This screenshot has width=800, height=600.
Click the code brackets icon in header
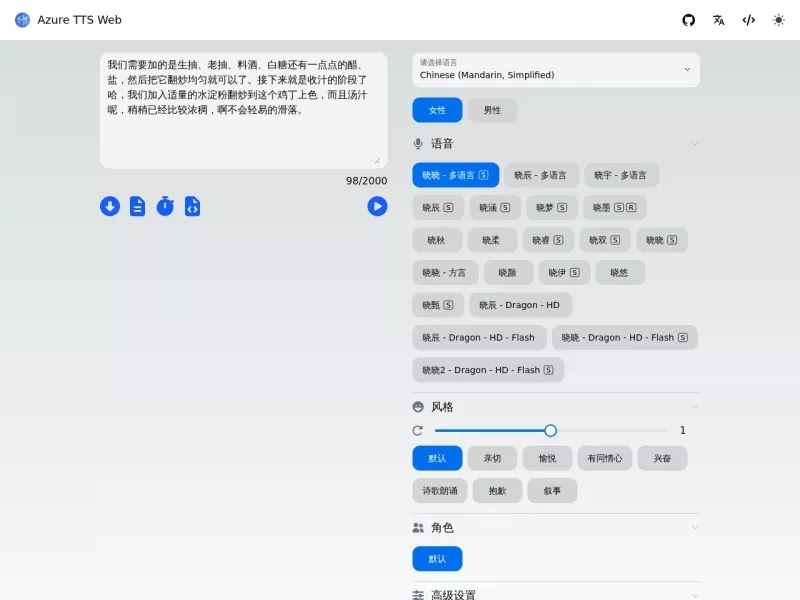click(x=748, y=20)
